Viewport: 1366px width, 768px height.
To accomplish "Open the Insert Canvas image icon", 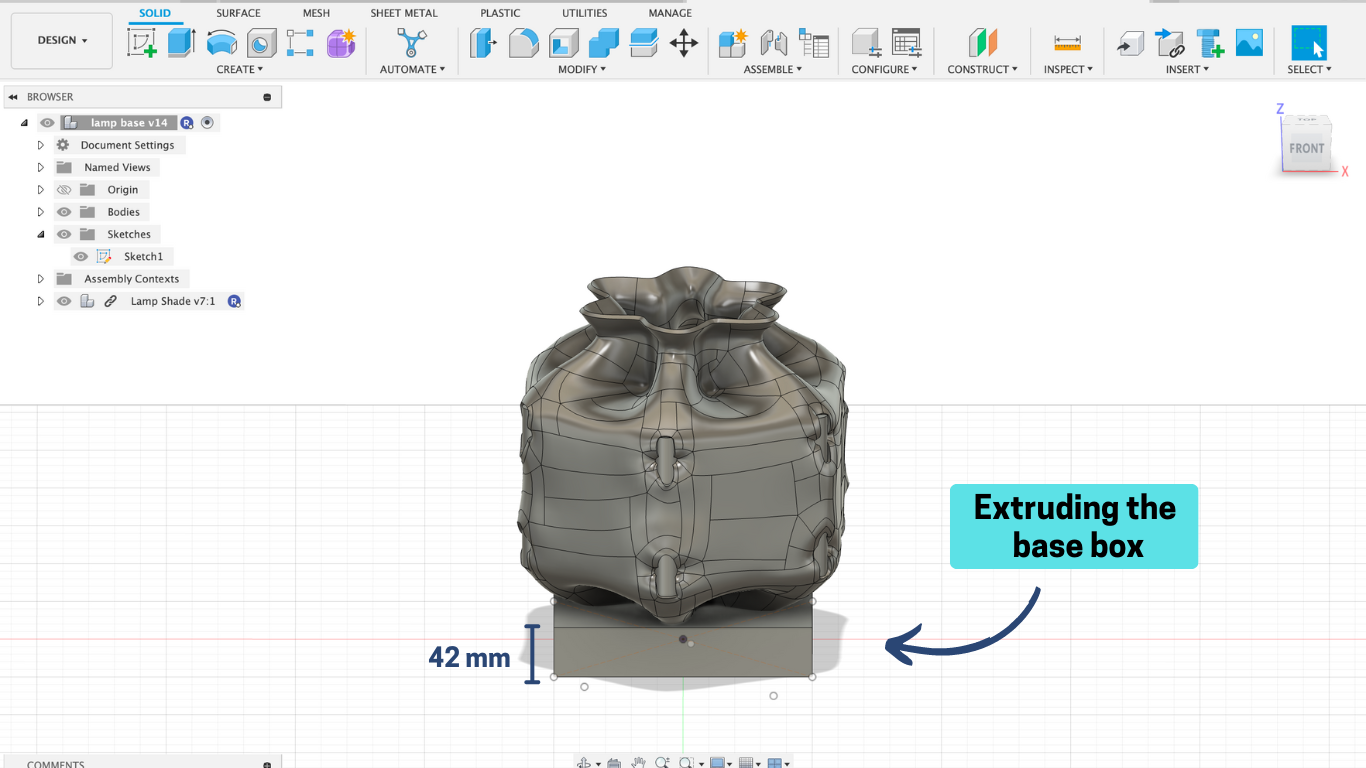I will tap(1249, 42).
